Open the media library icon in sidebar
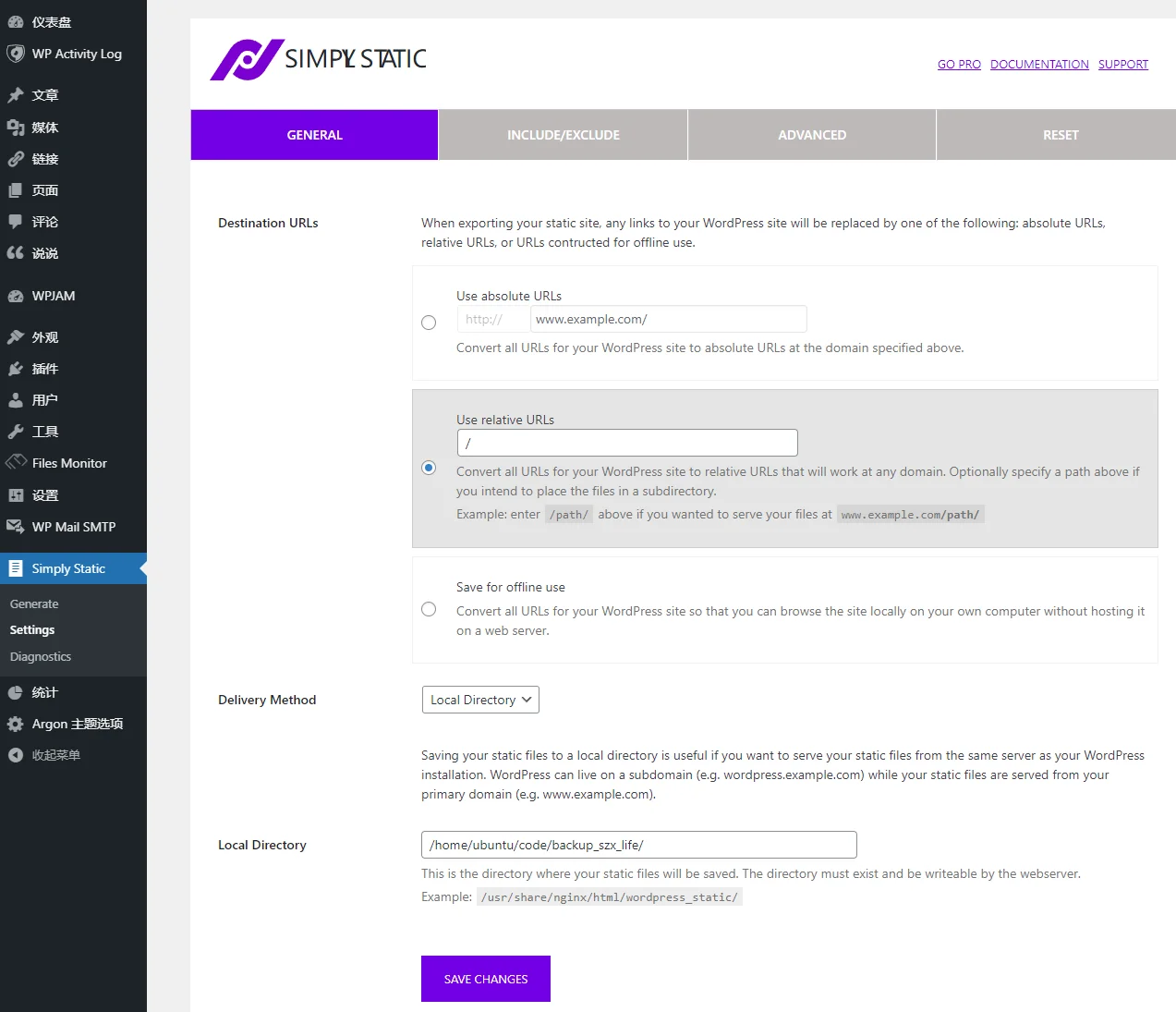 click(x=16, y=128)
